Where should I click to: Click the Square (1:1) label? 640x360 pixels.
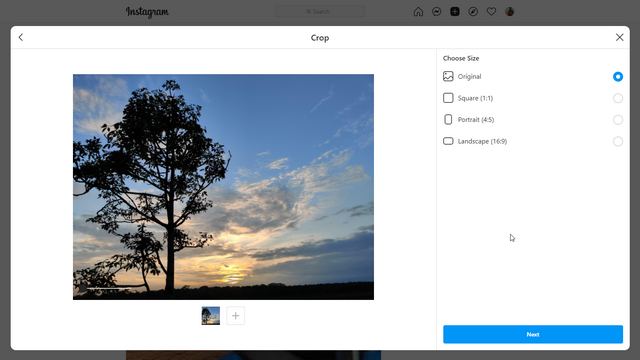click(475, 98)
